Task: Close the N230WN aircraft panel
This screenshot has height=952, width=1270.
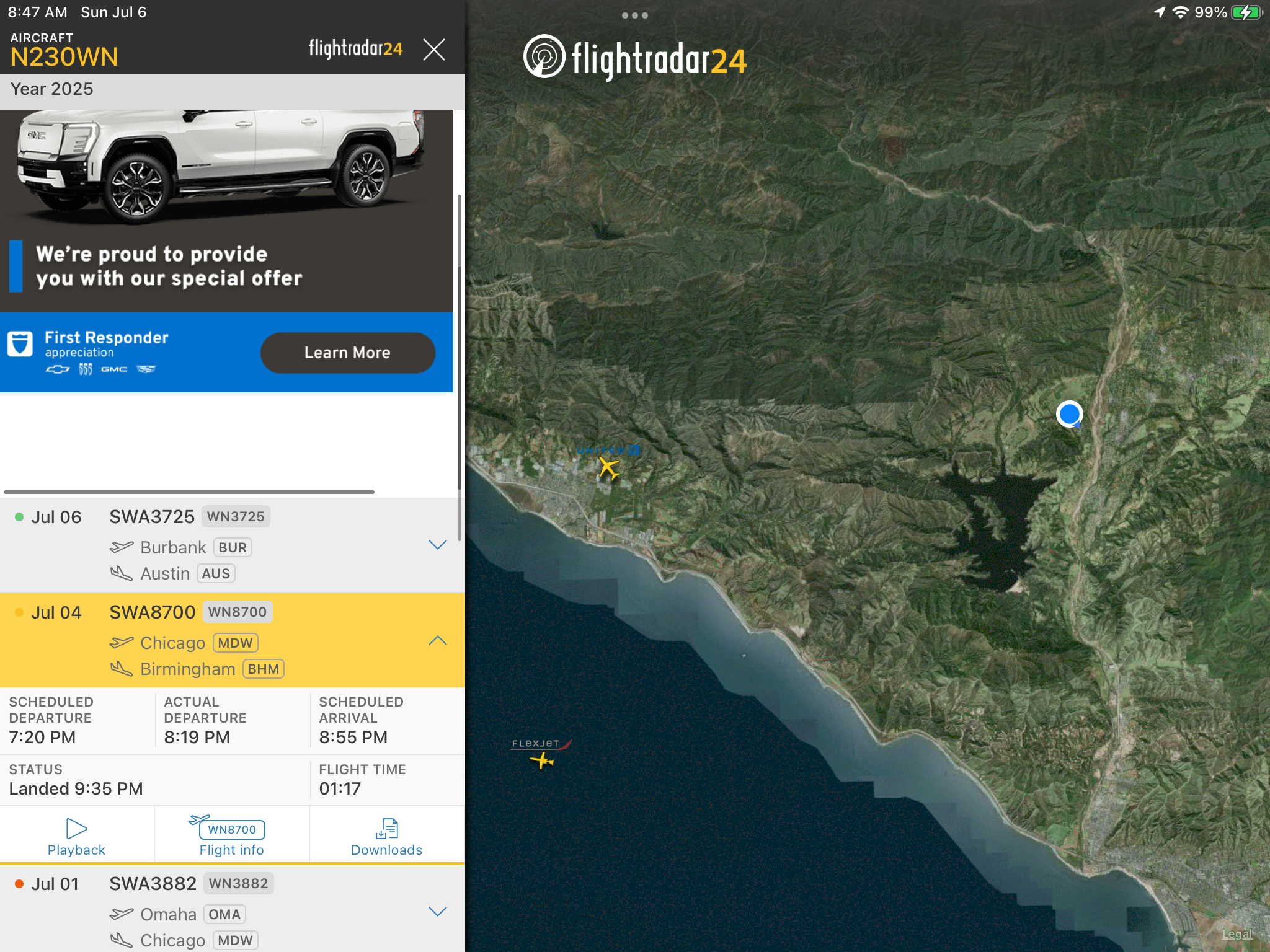Action: tap(434, 49)
